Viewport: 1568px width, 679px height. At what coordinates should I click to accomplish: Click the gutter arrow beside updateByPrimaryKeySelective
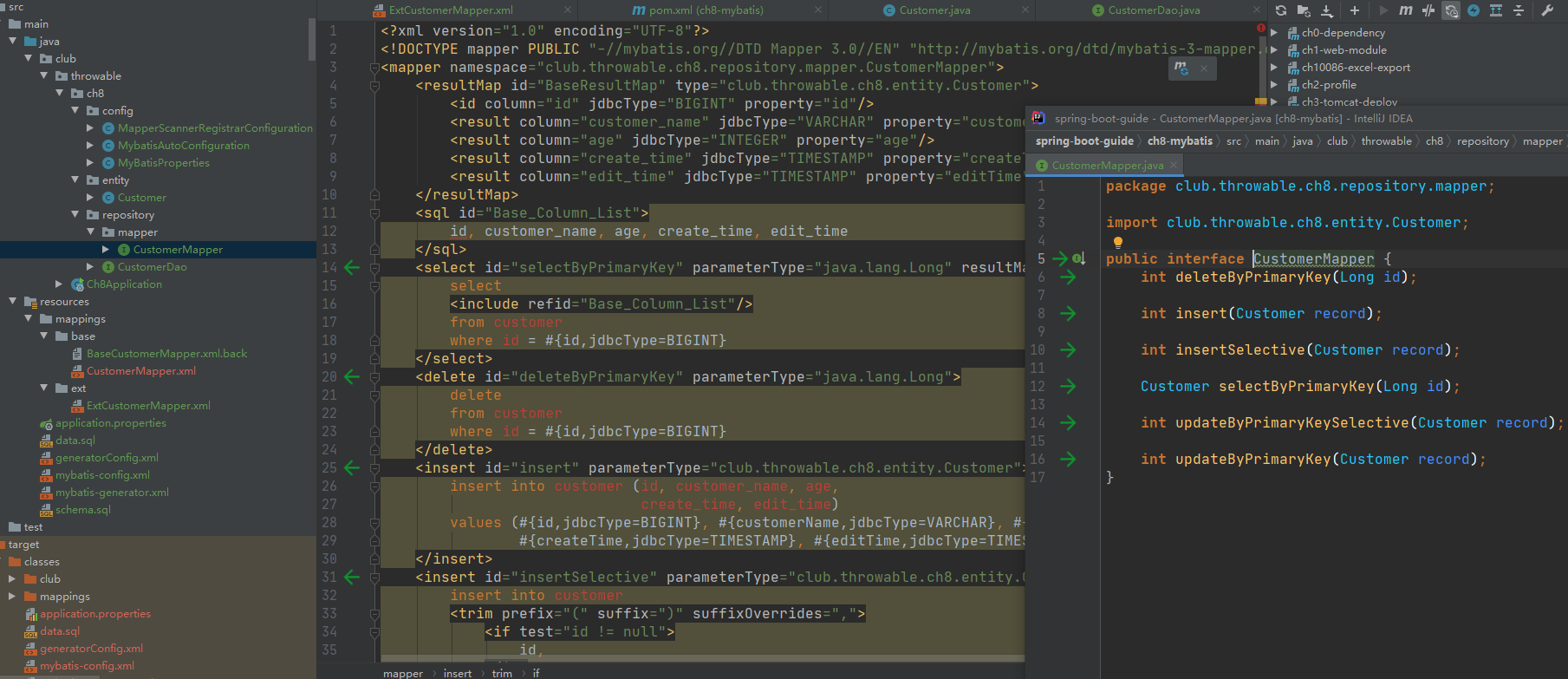tap(1068, 422)
